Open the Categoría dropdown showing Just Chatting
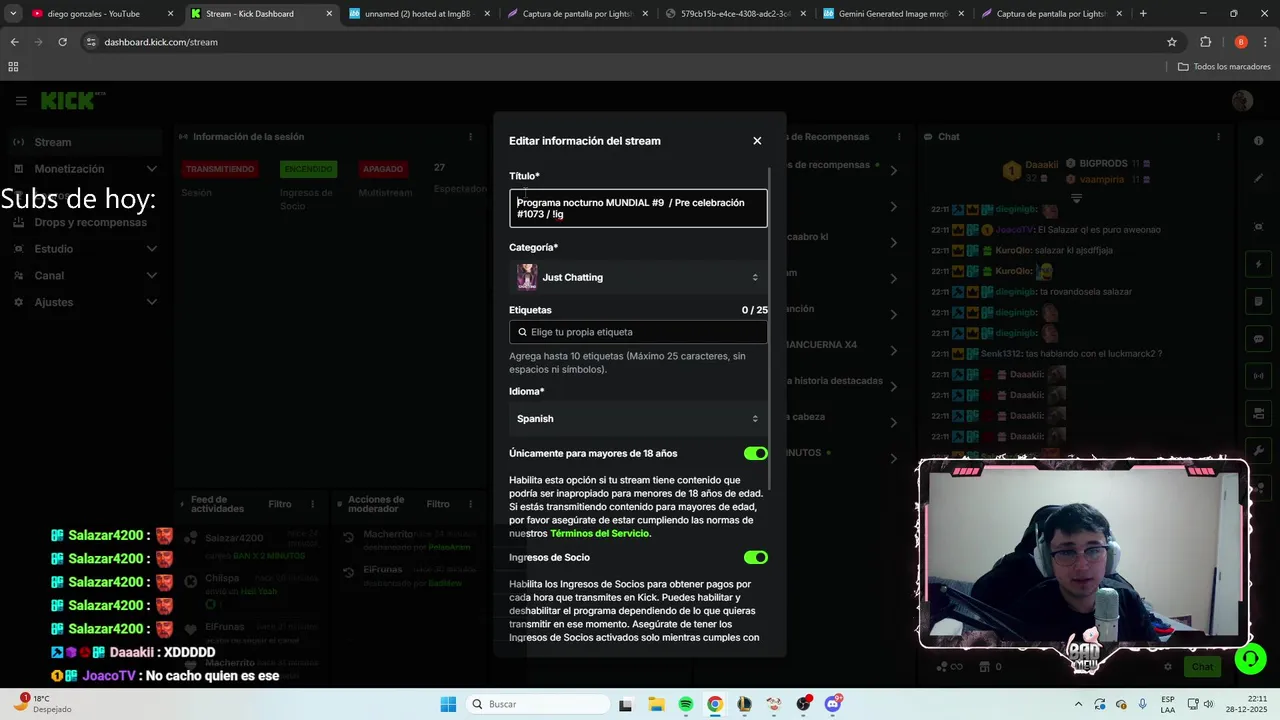The image size is (1280, 720). click(638, 277)
